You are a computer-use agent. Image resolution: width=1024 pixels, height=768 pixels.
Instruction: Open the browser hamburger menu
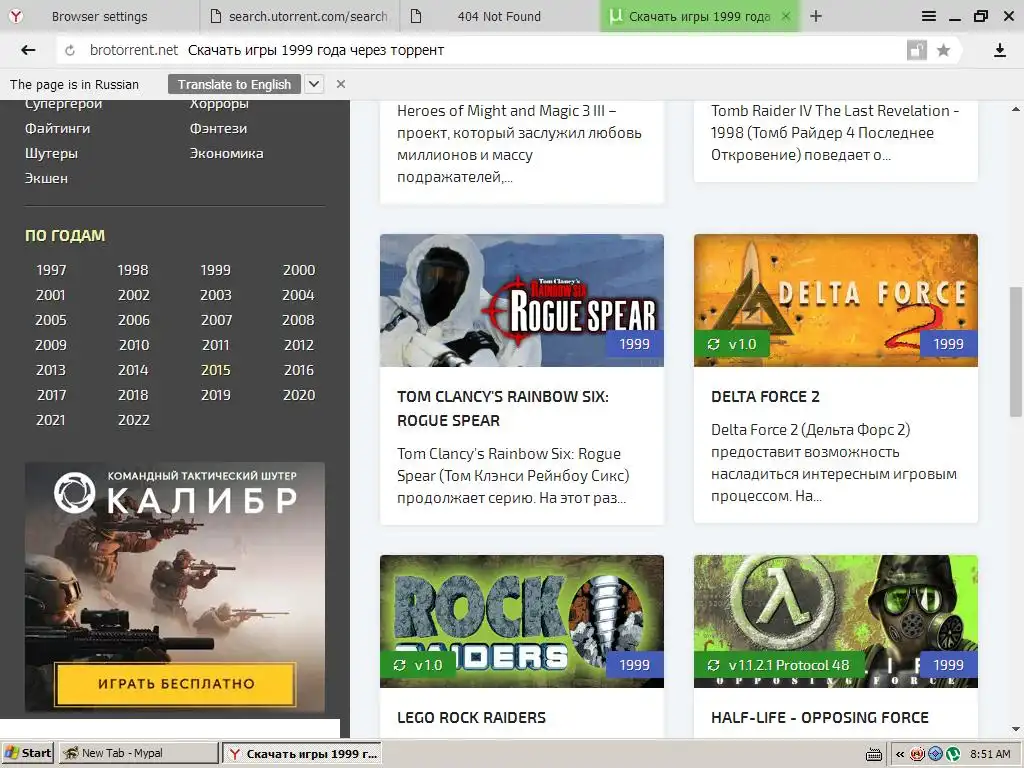click(x=929, y=16)
